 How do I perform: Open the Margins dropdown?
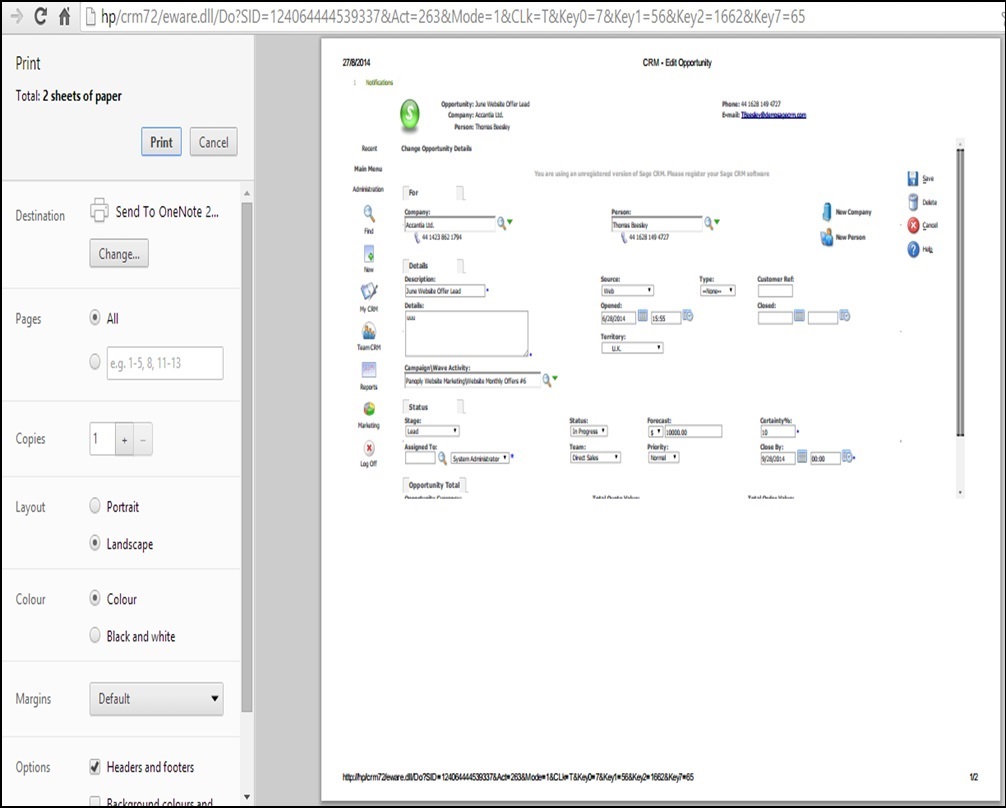coord(157,699)
